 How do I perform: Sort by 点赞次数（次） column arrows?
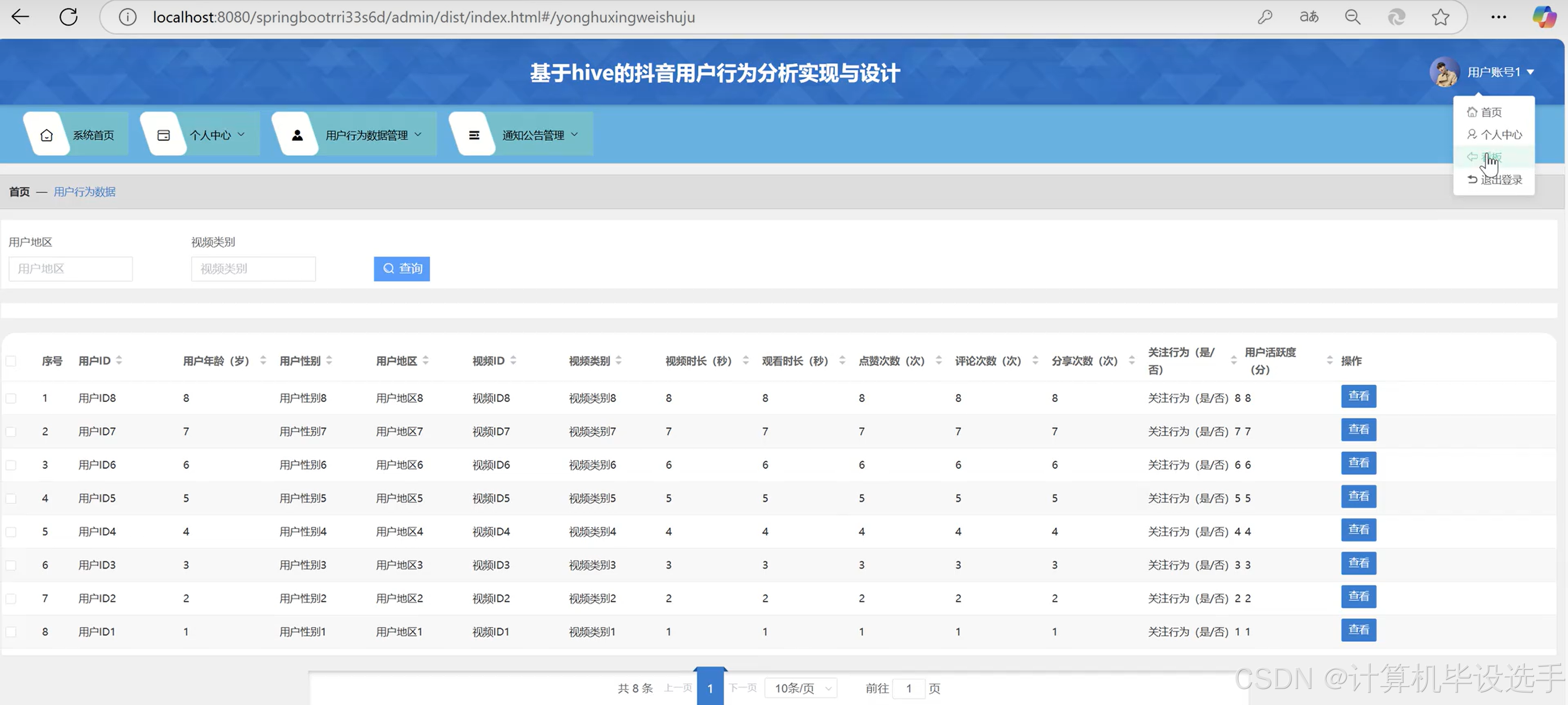pyautogui.click(x=939, y=360)
